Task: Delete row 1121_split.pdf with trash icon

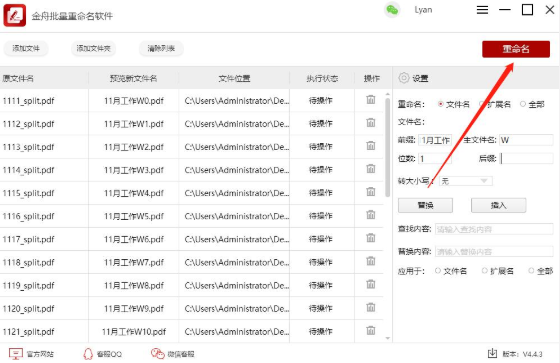Action: 371,330
